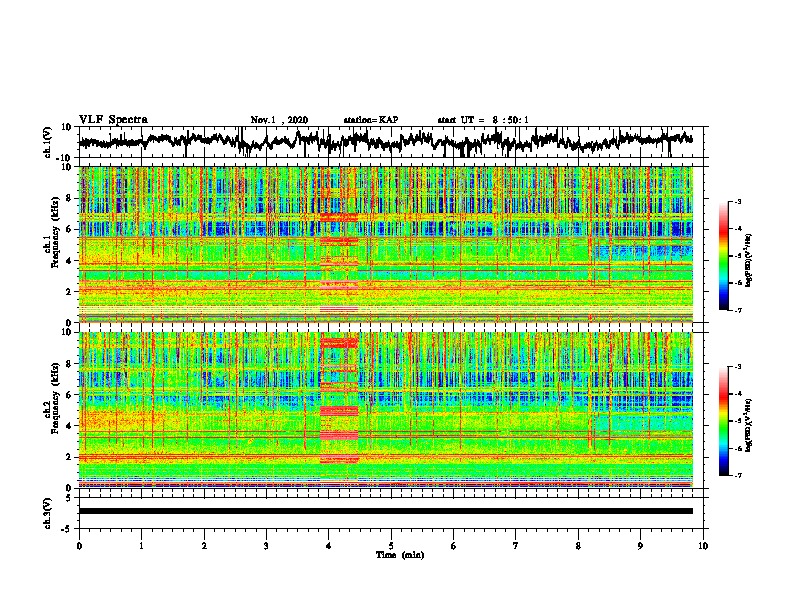The image size is (792, 612).
Task: Click the "7" minute tick label
Action: [x=516, y=546]
